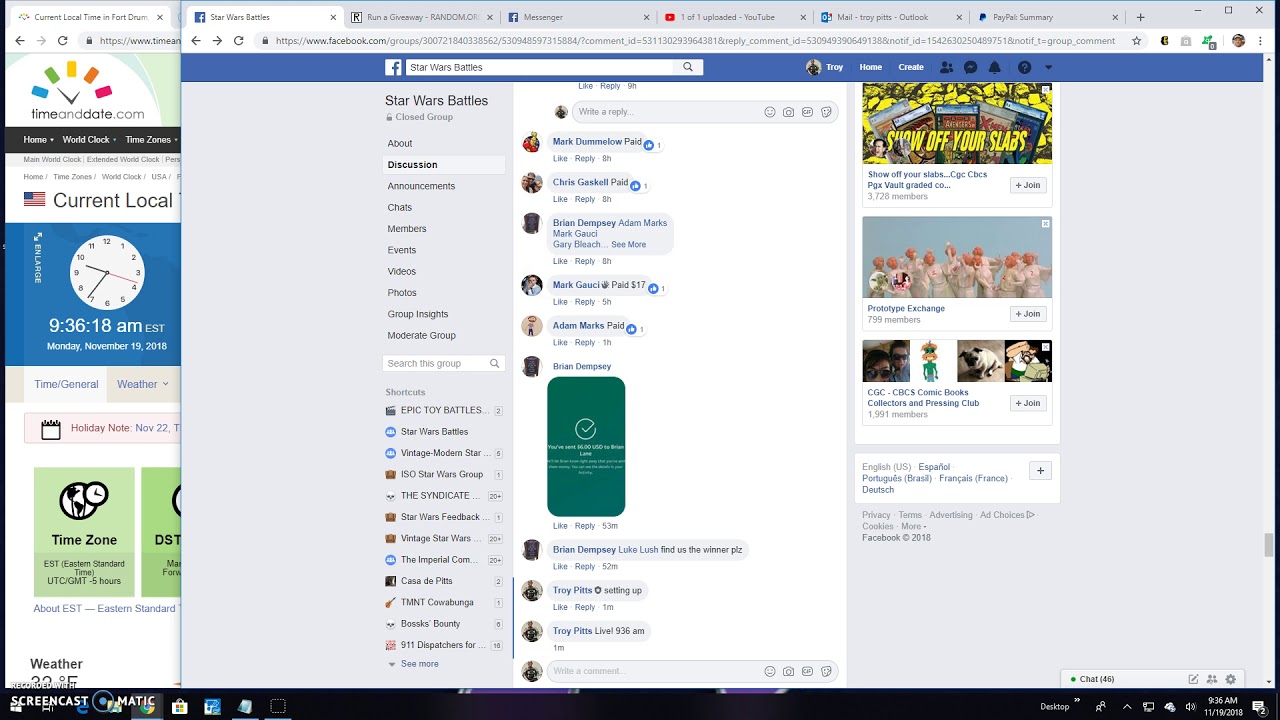Open EPIC TOY BATTLES shortcut
This screenshot has width=1280, height=720.
coord(443,410)
